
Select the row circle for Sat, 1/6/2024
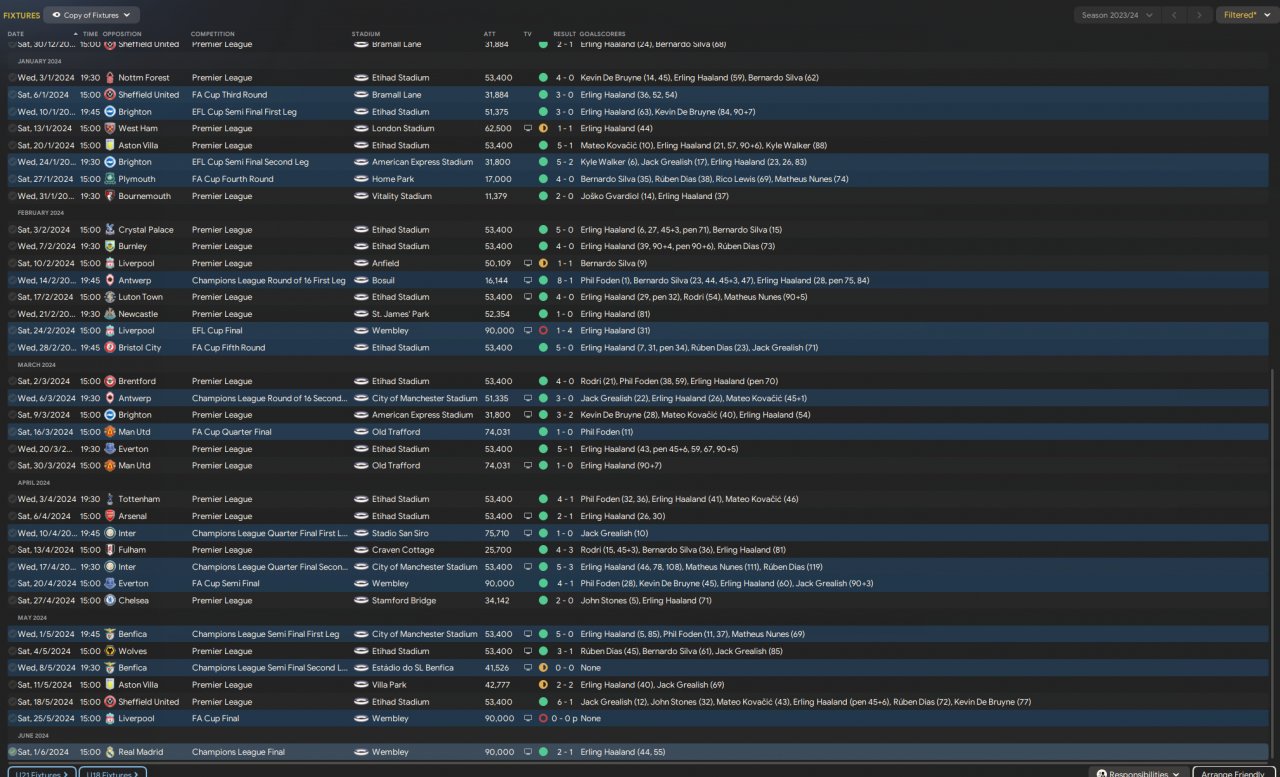[12, 752]
